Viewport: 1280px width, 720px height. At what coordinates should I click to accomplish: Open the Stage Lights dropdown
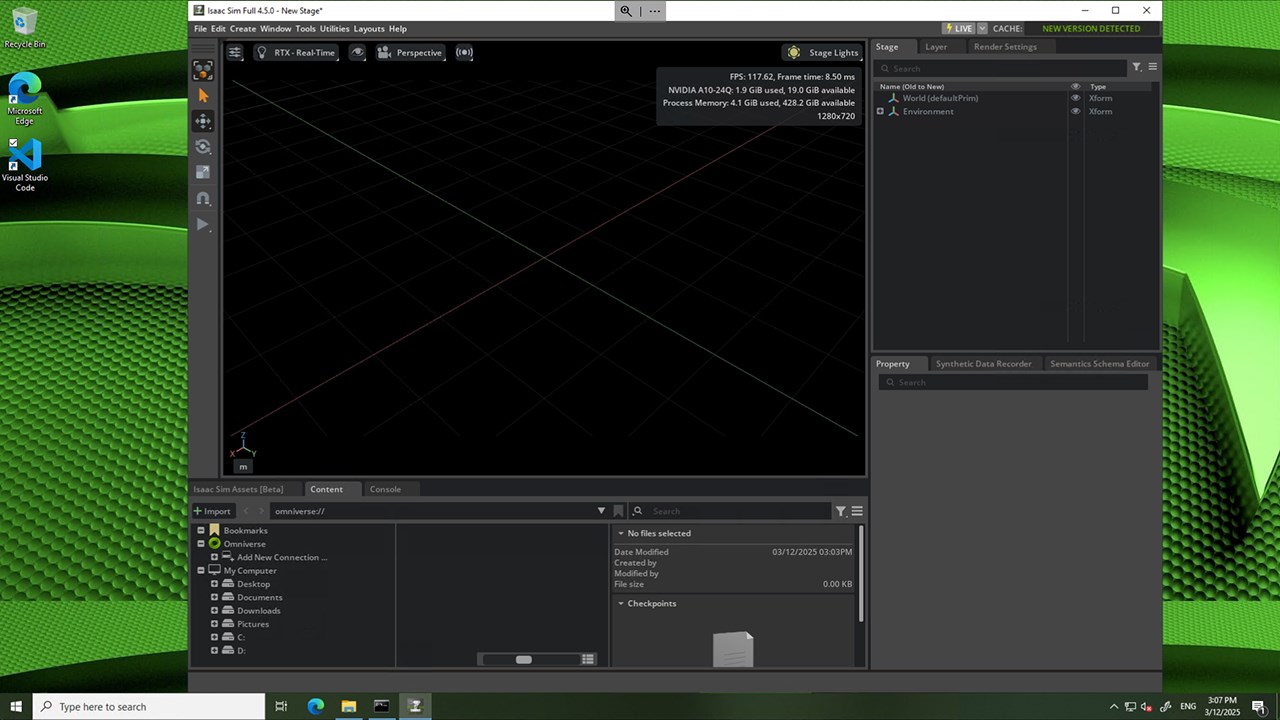823,53
